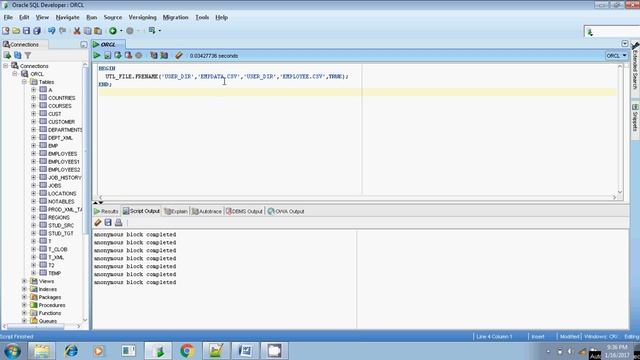Click the Filter funnel icon in Connections

[x=28, y=55]
